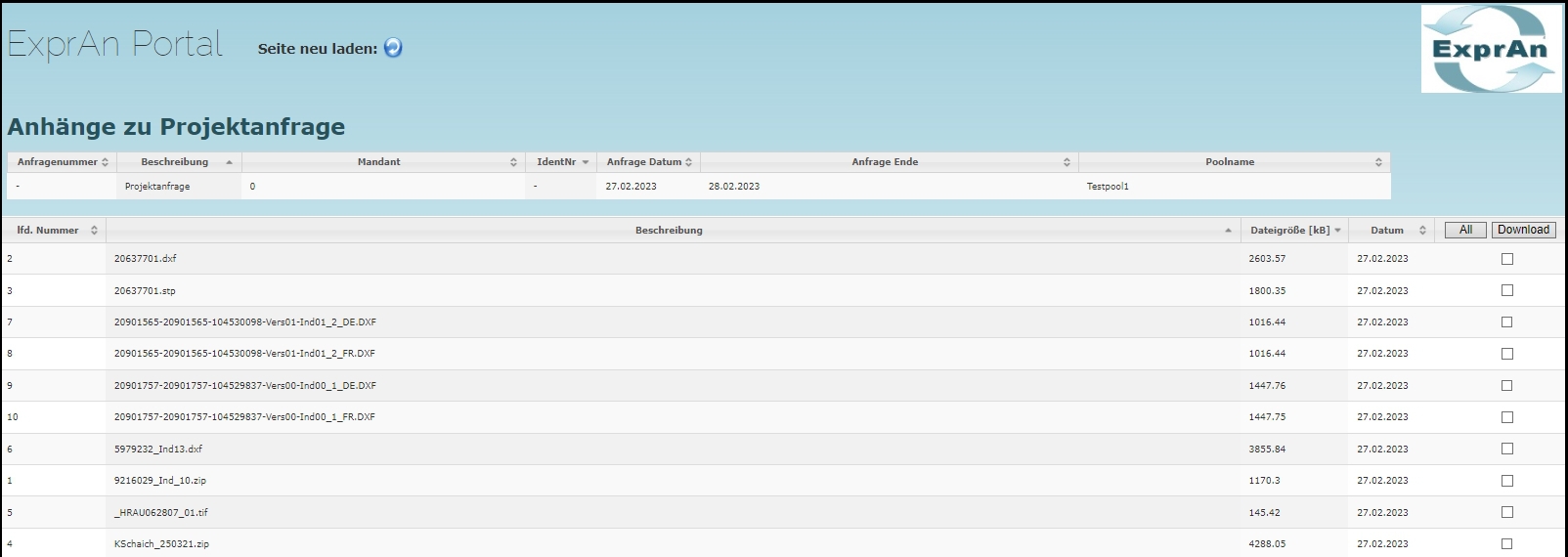This screenshot has height=557, width=1568.
Task: Sort the Mandant column using its arrows
Action: pyautogui.click(x=513, y=162)
